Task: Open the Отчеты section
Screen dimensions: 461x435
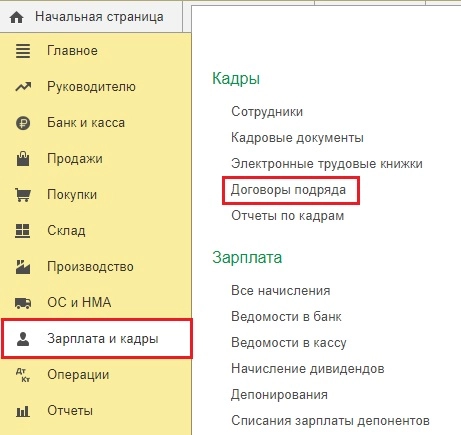Action: (70, 411)
